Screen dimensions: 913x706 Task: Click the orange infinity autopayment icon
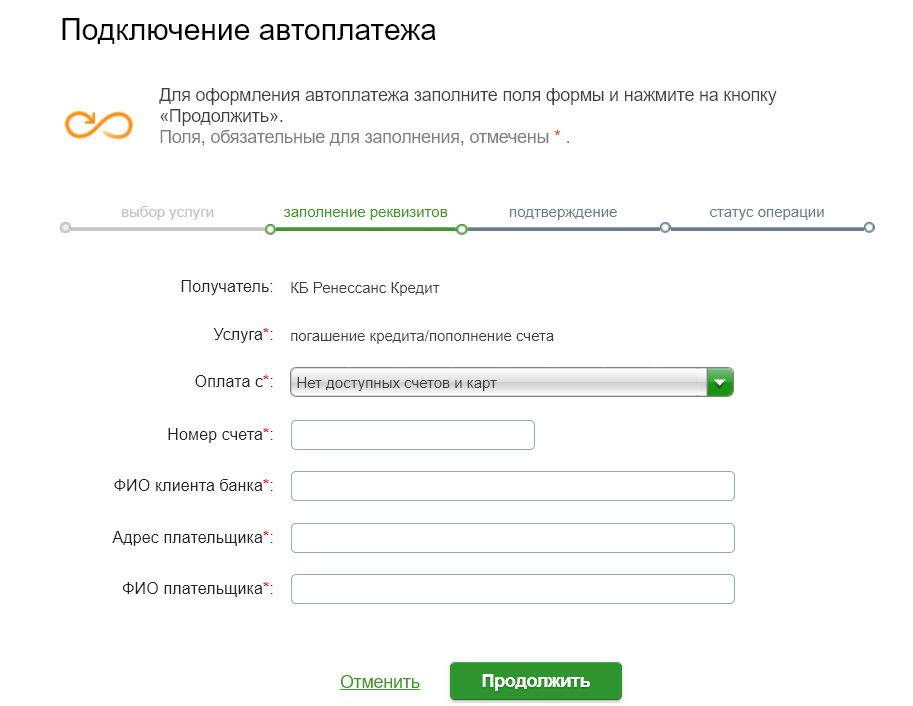coord(98,124)
